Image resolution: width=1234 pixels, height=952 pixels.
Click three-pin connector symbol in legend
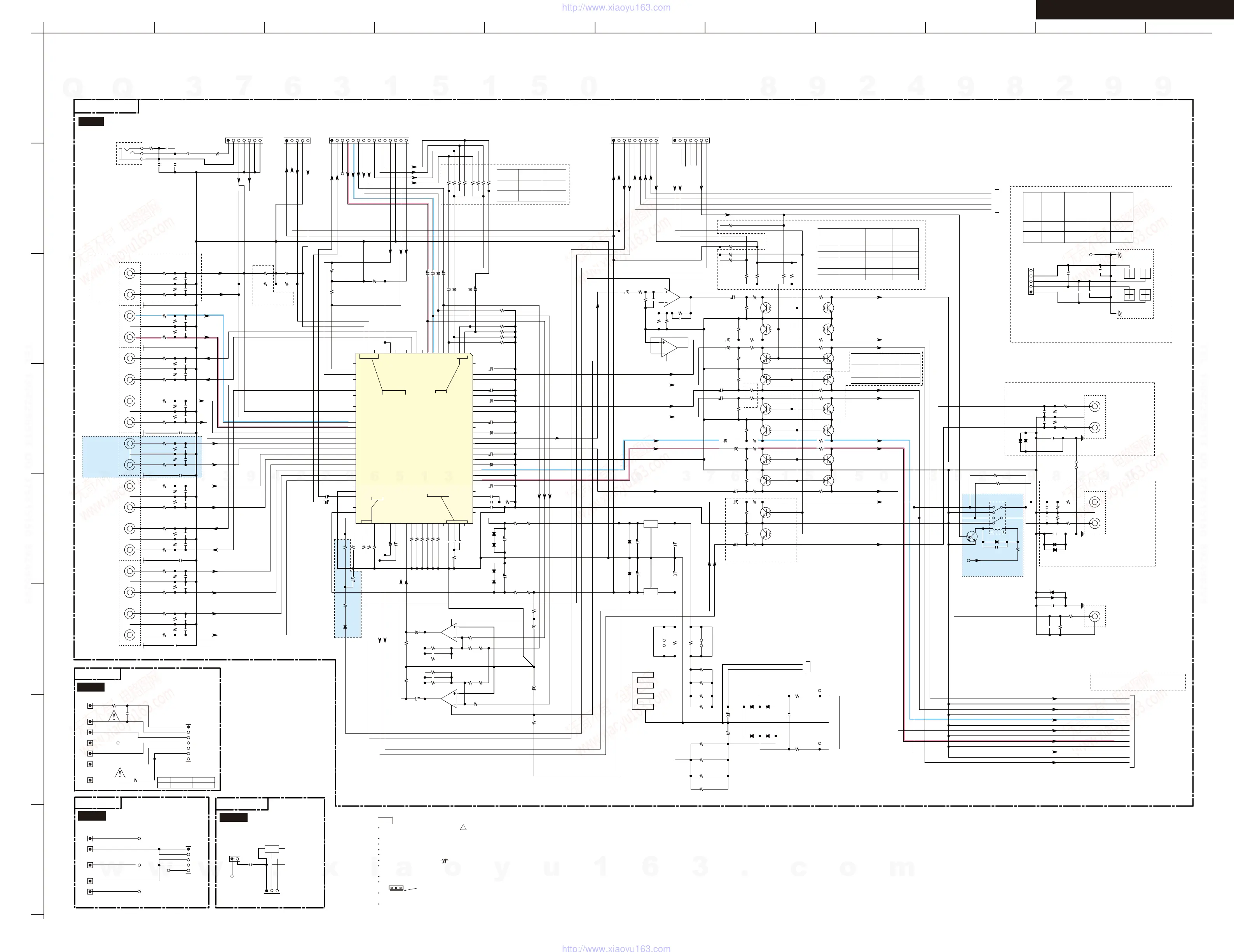[396, 887]
